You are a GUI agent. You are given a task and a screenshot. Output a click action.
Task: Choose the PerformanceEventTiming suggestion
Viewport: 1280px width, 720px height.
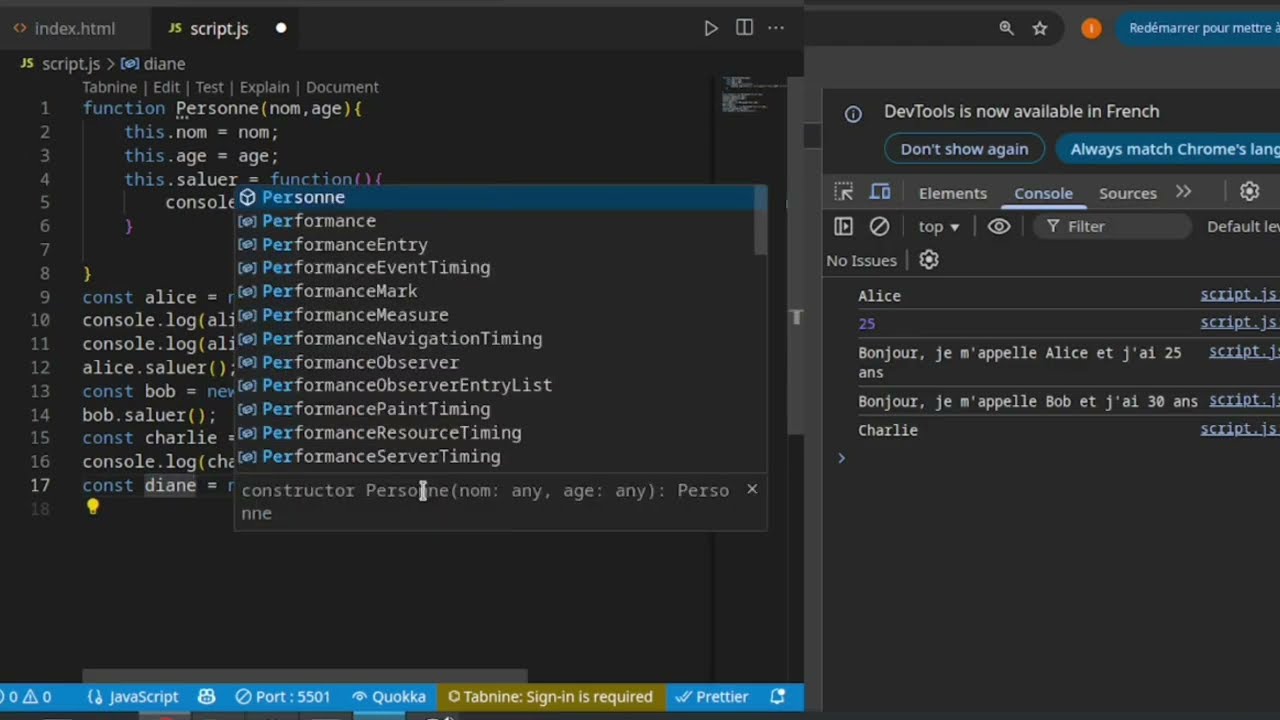pyautogui.click(x=495, y=268)
